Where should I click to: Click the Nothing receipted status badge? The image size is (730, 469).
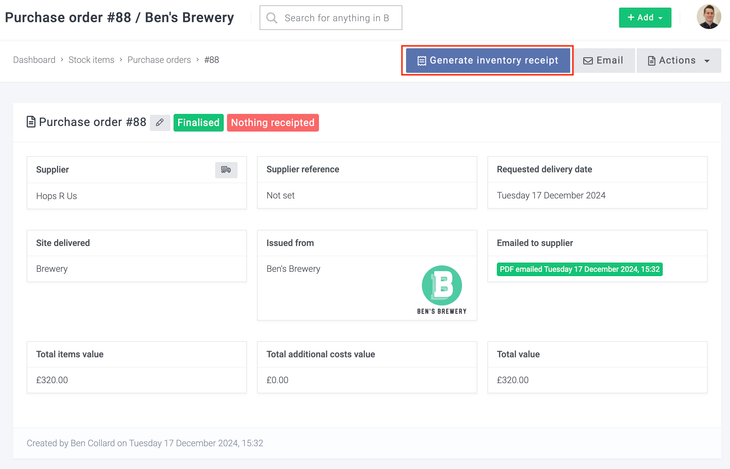[x=273, y=123]
